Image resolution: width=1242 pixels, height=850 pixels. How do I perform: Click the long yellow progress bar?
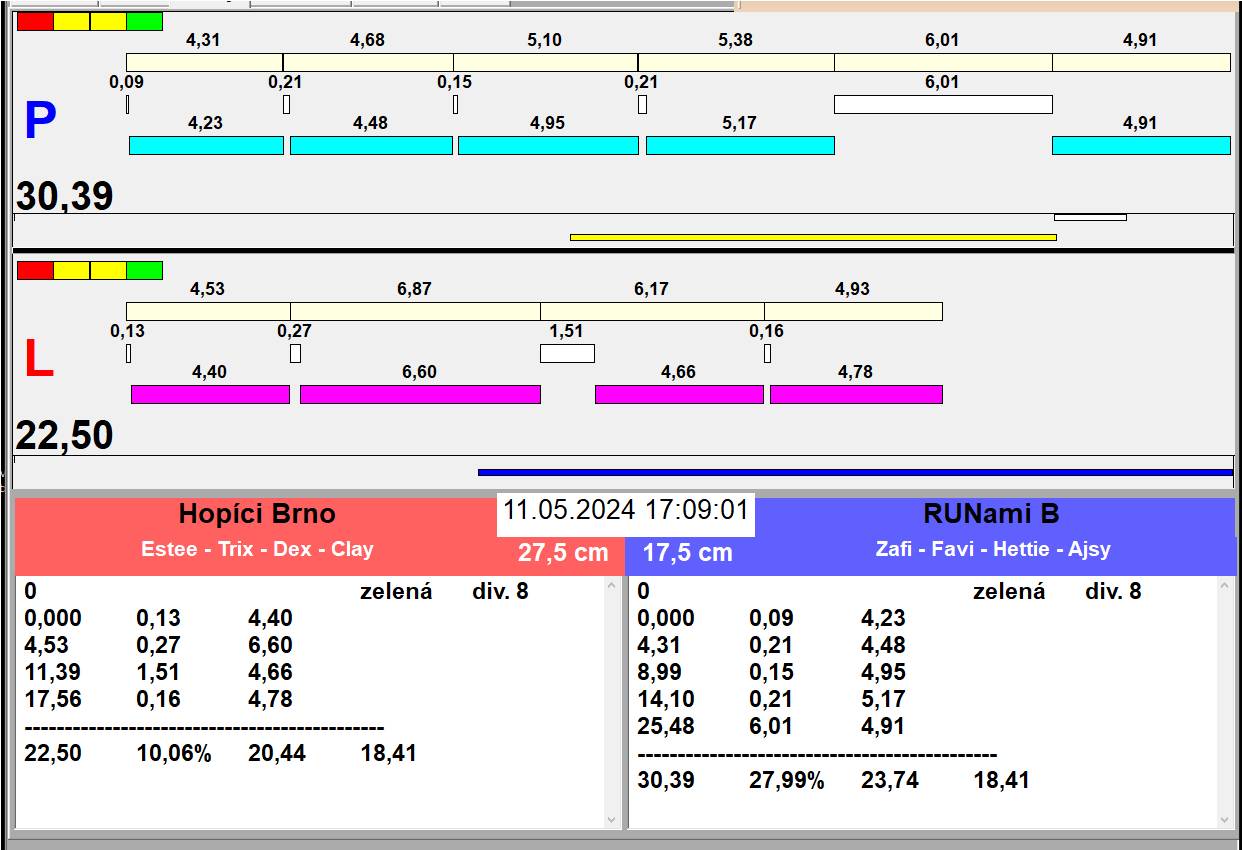coord(813,237)
